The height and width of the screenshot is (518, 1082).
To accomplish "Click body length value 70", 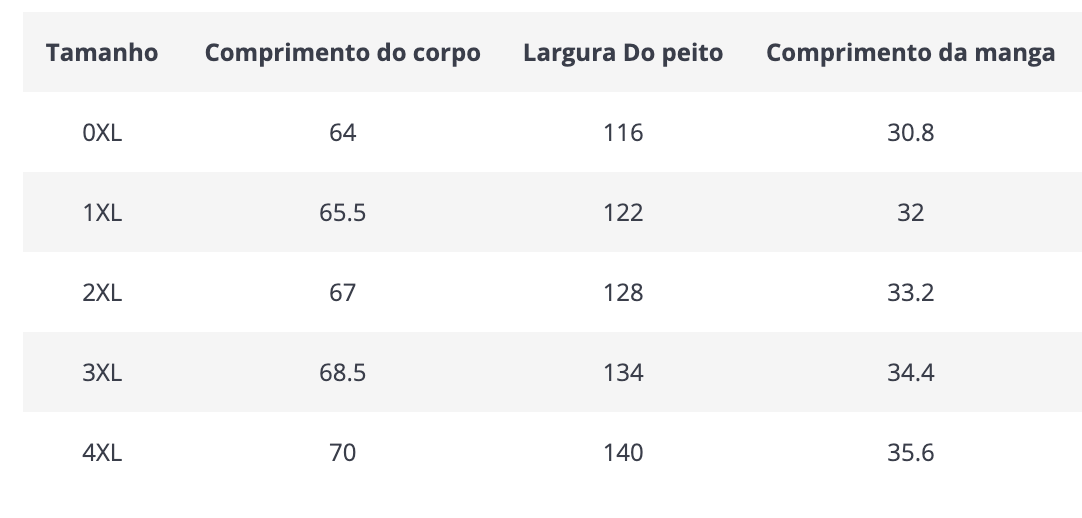I will tap(342, 452).
